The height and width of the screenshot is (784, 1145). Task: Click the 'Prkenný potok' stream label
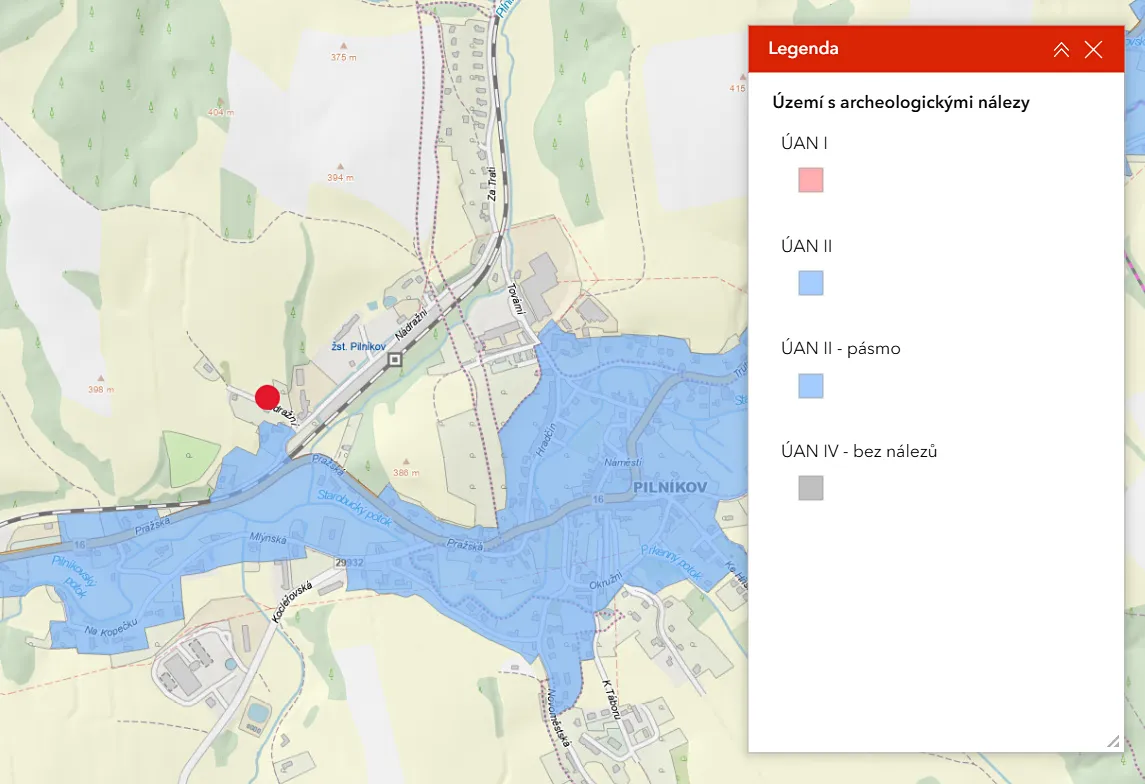point(671,562)
